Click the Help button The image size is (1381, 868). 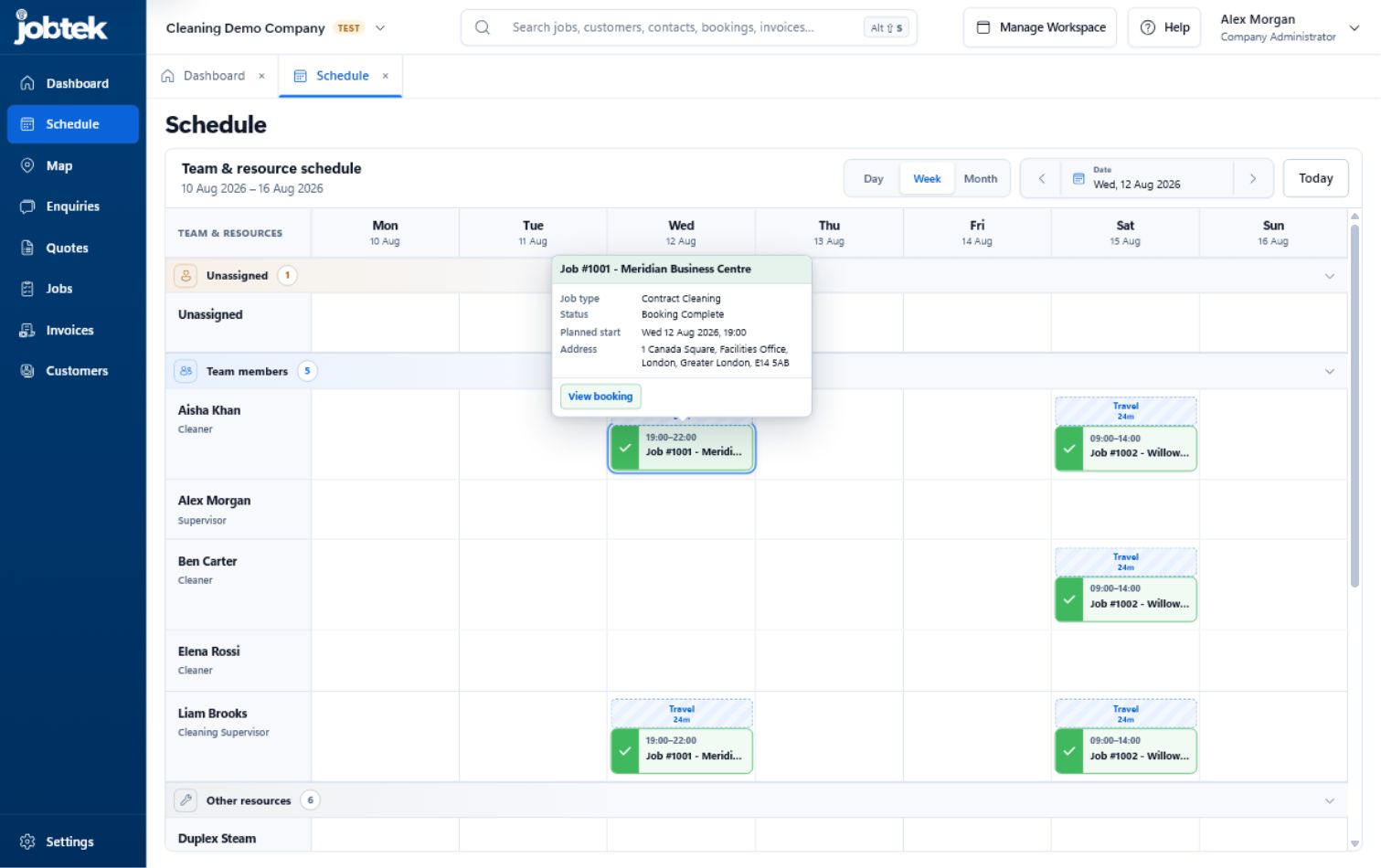pyautogui.click(x=1164, y=27)
